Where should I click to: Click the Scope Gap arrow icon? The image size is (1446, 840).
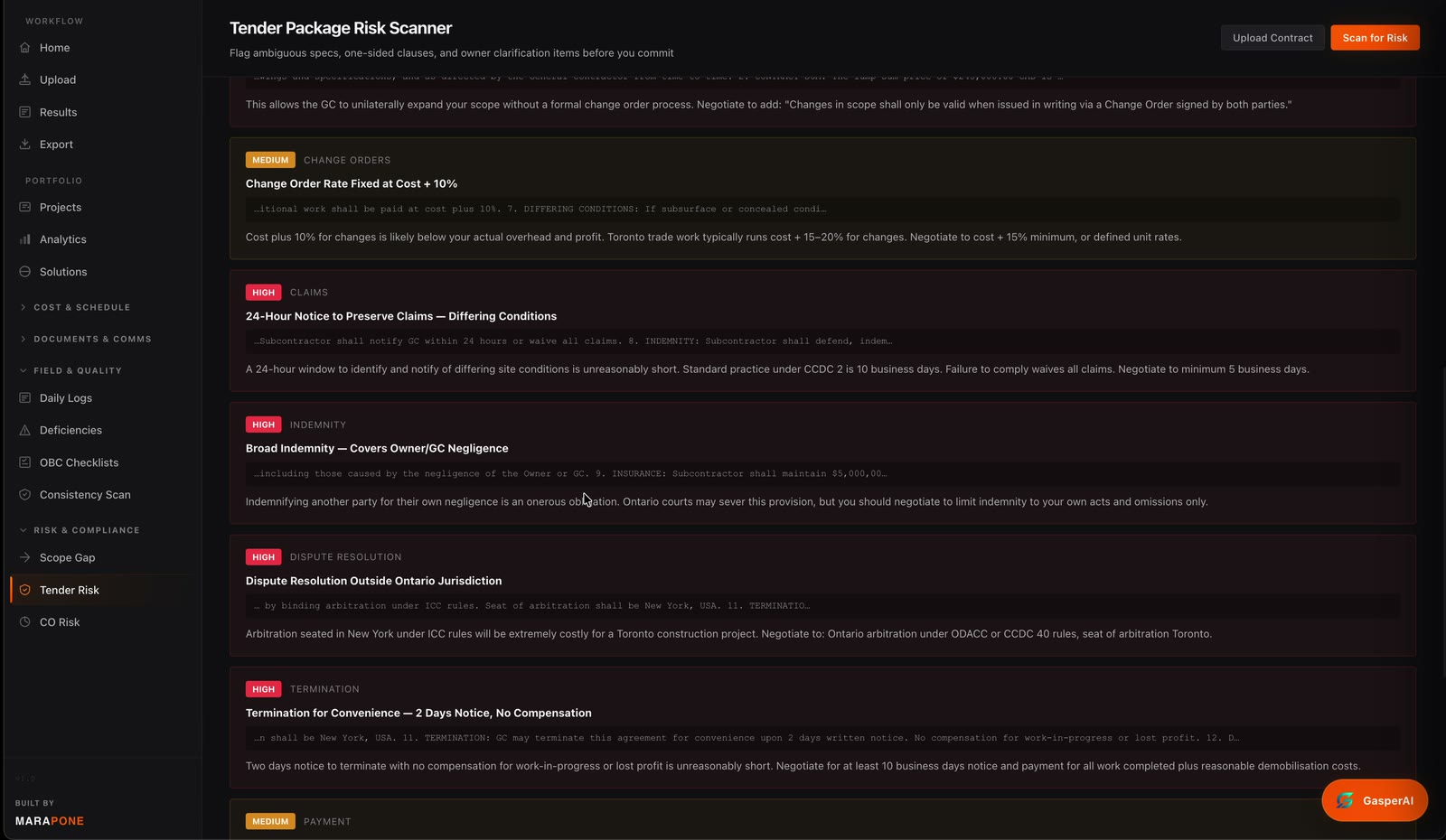pos(25,558)
